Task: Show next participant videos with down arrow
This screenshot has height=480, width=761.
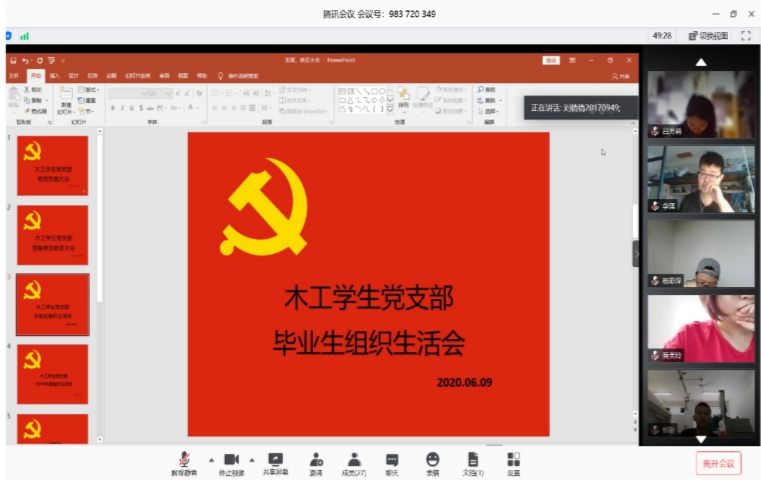Action: point(701,439)
